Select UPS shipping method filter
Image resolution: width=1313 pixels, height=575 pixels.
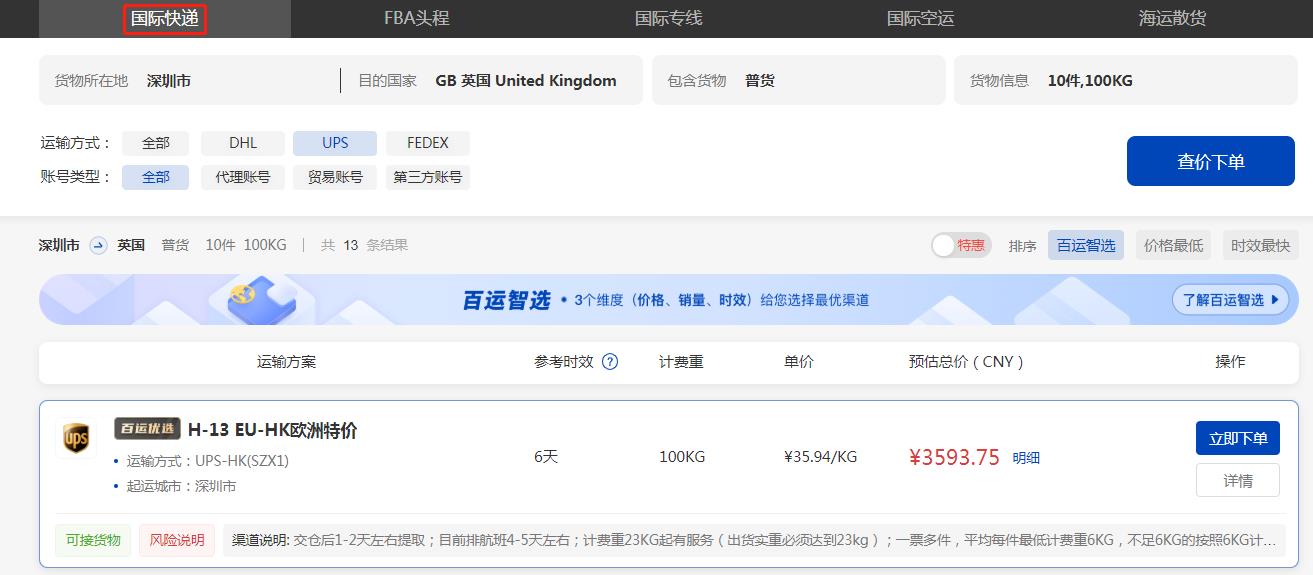pos(335,143)
